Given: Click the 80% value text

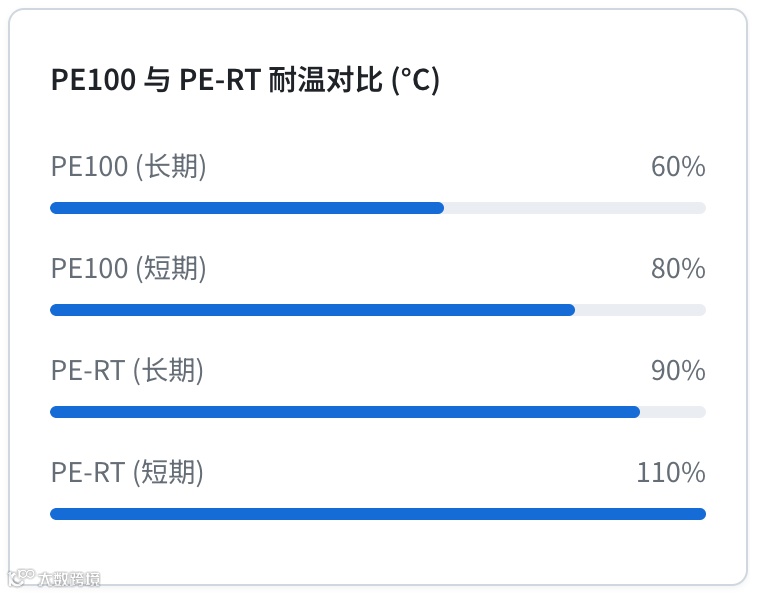Looking at the screenshot, I should pos(678,269).
